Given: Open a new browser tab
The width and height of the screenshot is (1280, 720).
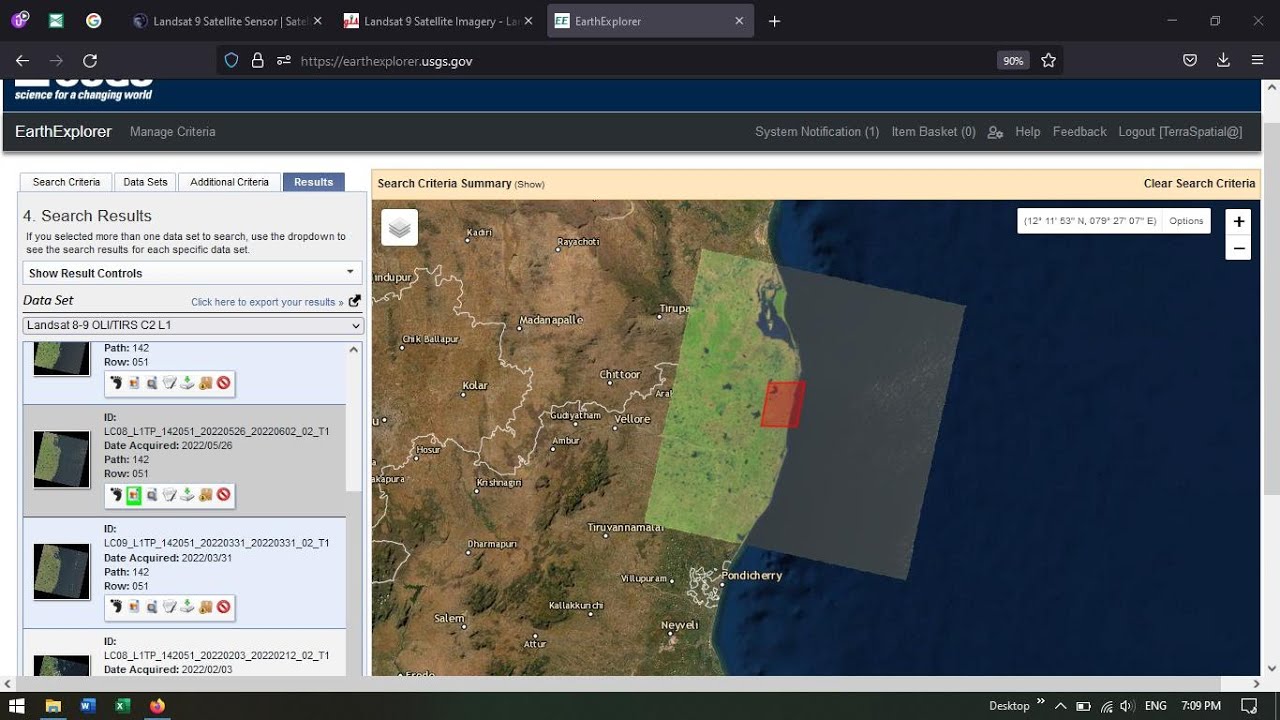Looking at the screenshot, I should pos(774,21).
